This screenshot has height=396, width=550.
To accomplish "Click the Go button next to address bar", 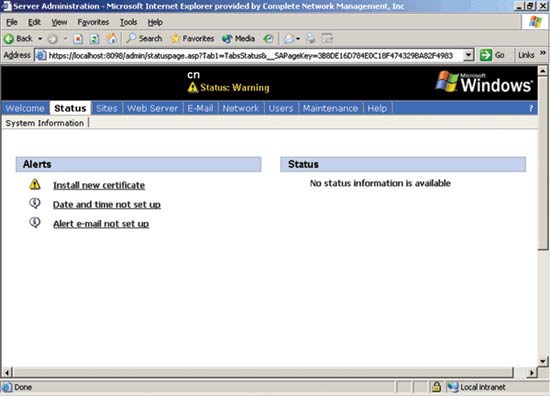I will (x=492, y=55).
